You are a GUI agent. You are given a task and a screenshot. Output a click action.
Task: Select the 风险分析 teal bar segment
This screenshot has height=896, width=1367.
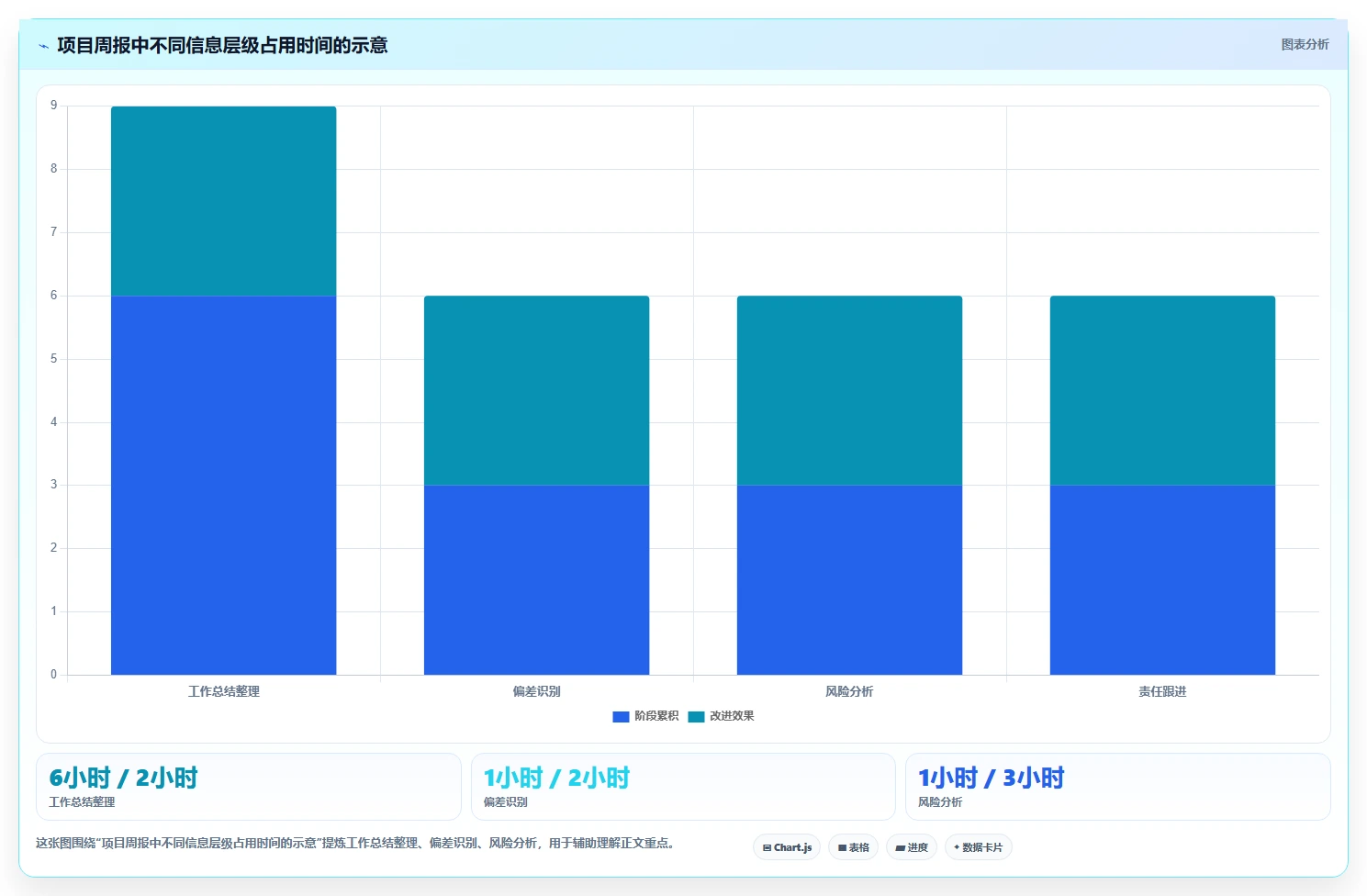point(850,390)
